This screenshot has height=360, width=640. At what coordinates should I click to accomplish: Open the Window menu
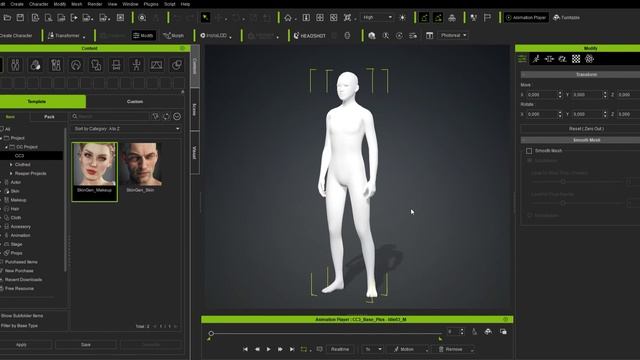coord(130,4)
